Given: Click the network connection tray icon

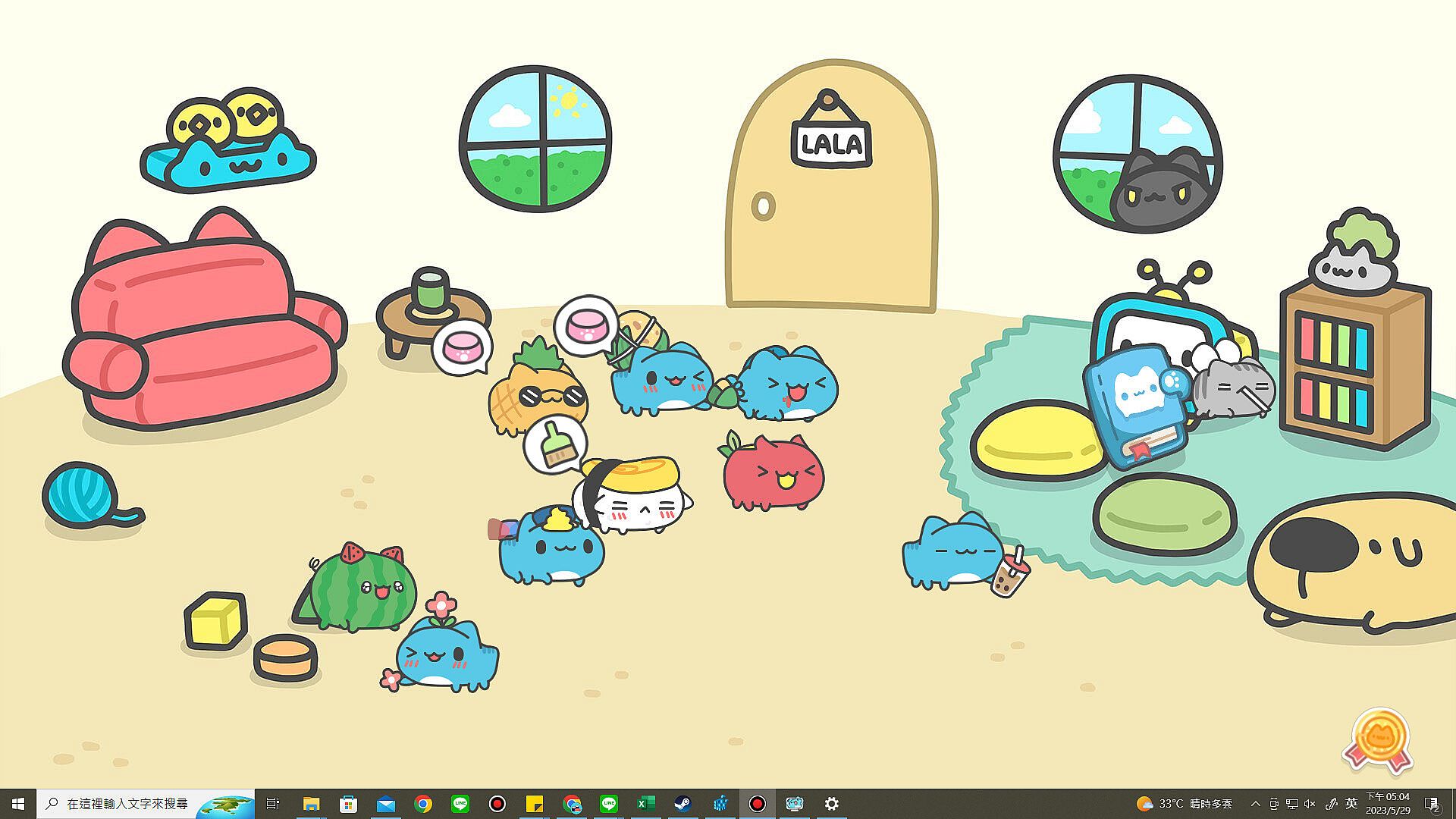Looking at the screenshot, I should tap(1291, 804).
